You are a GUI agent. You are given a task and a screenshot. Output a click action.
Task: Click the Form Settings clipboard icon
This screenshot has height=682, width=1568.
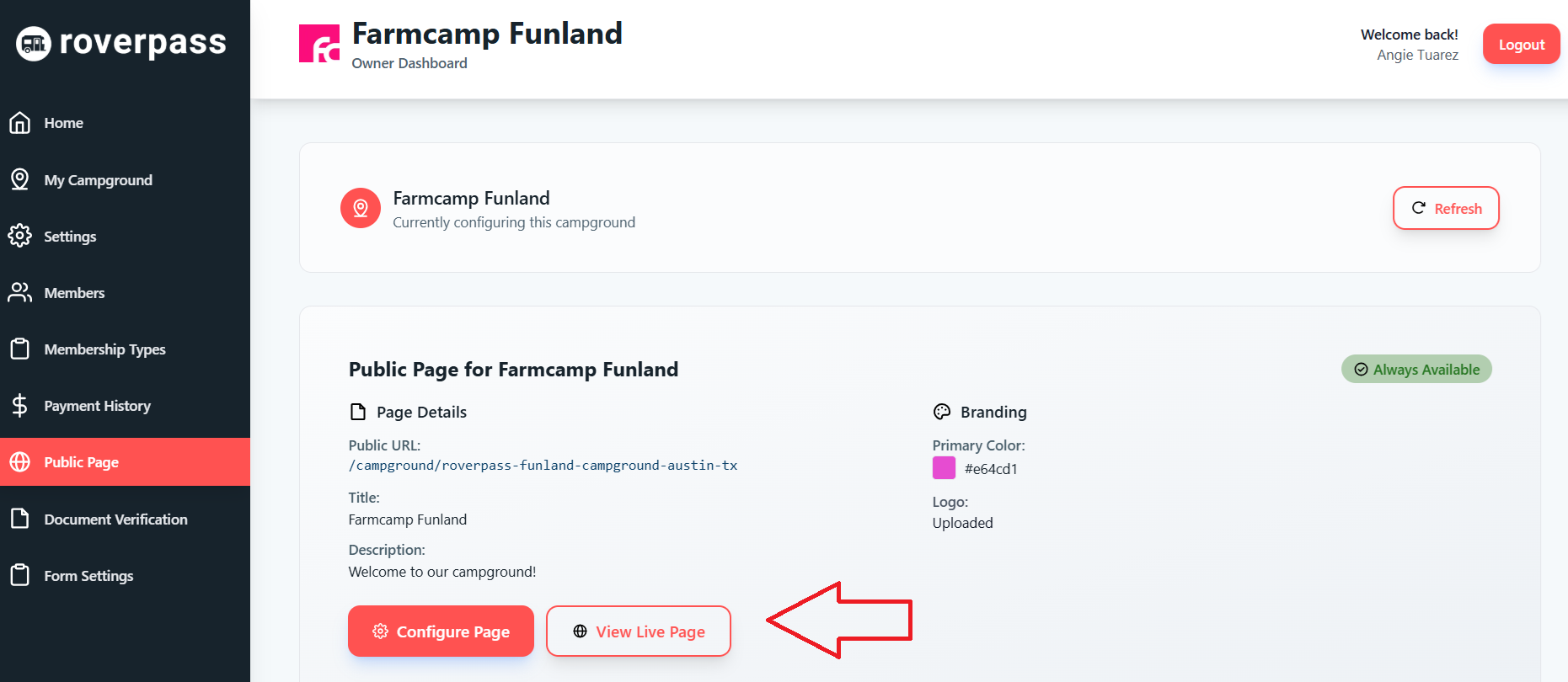[x=20, y=575]
